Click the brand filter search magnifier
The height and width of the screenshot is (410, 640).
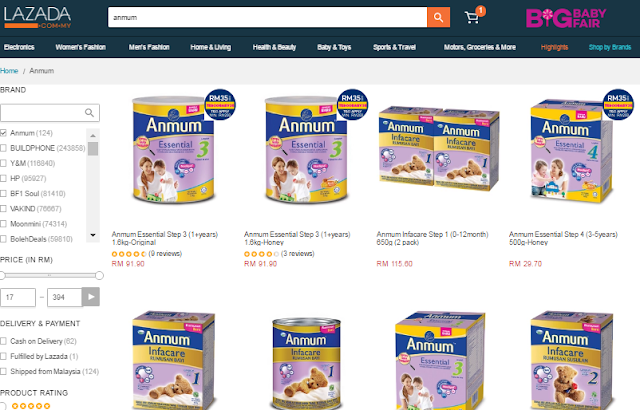pyautogui.click(x=89, y=113)
